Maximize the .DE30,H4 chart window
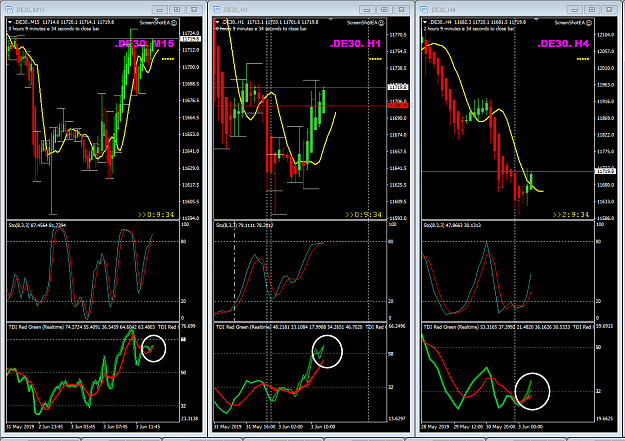The image size is (625, 441). (x=592, y=10)
